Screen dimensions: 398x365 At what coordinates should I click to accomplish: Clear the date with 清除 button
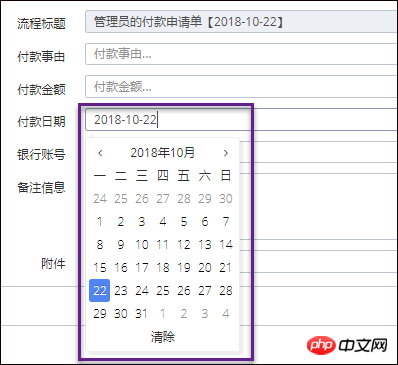163,337
